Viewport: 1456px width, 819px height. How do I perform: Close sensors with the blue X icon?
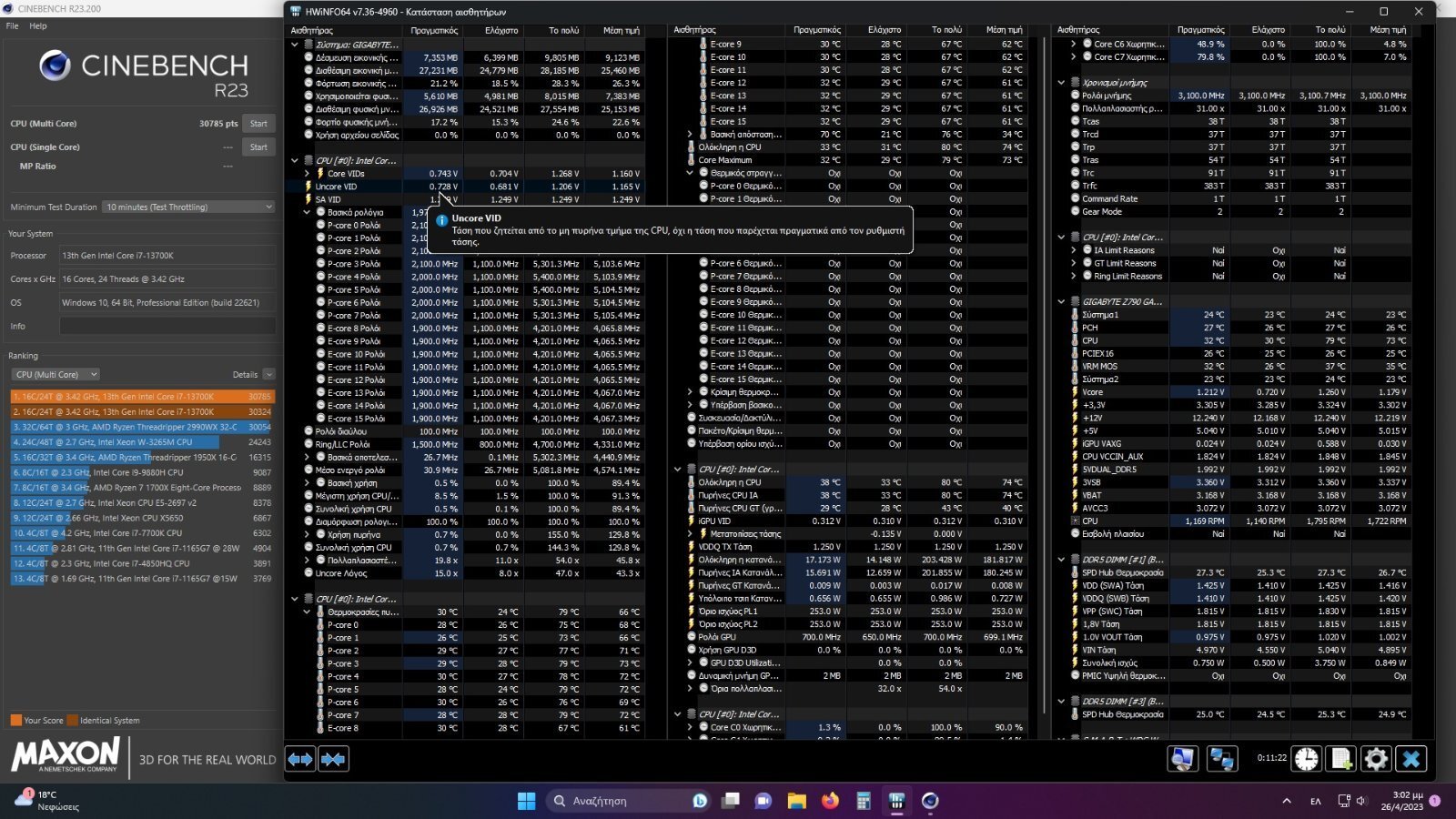click(1411, 759)
